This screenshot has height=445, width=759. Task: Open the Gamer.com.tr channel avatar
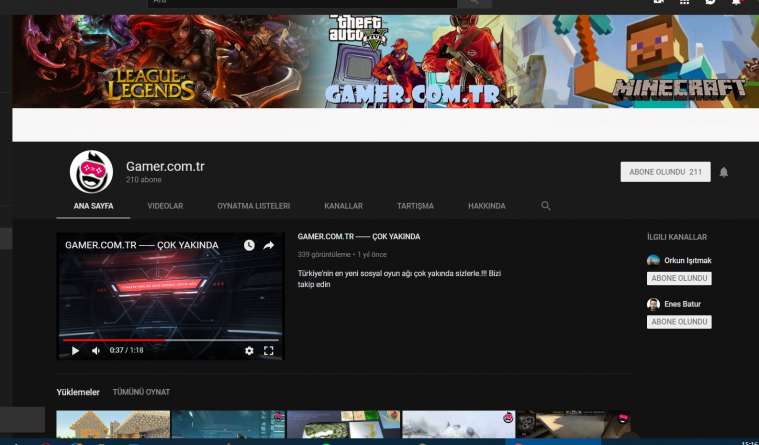click(x=91, y=171)
